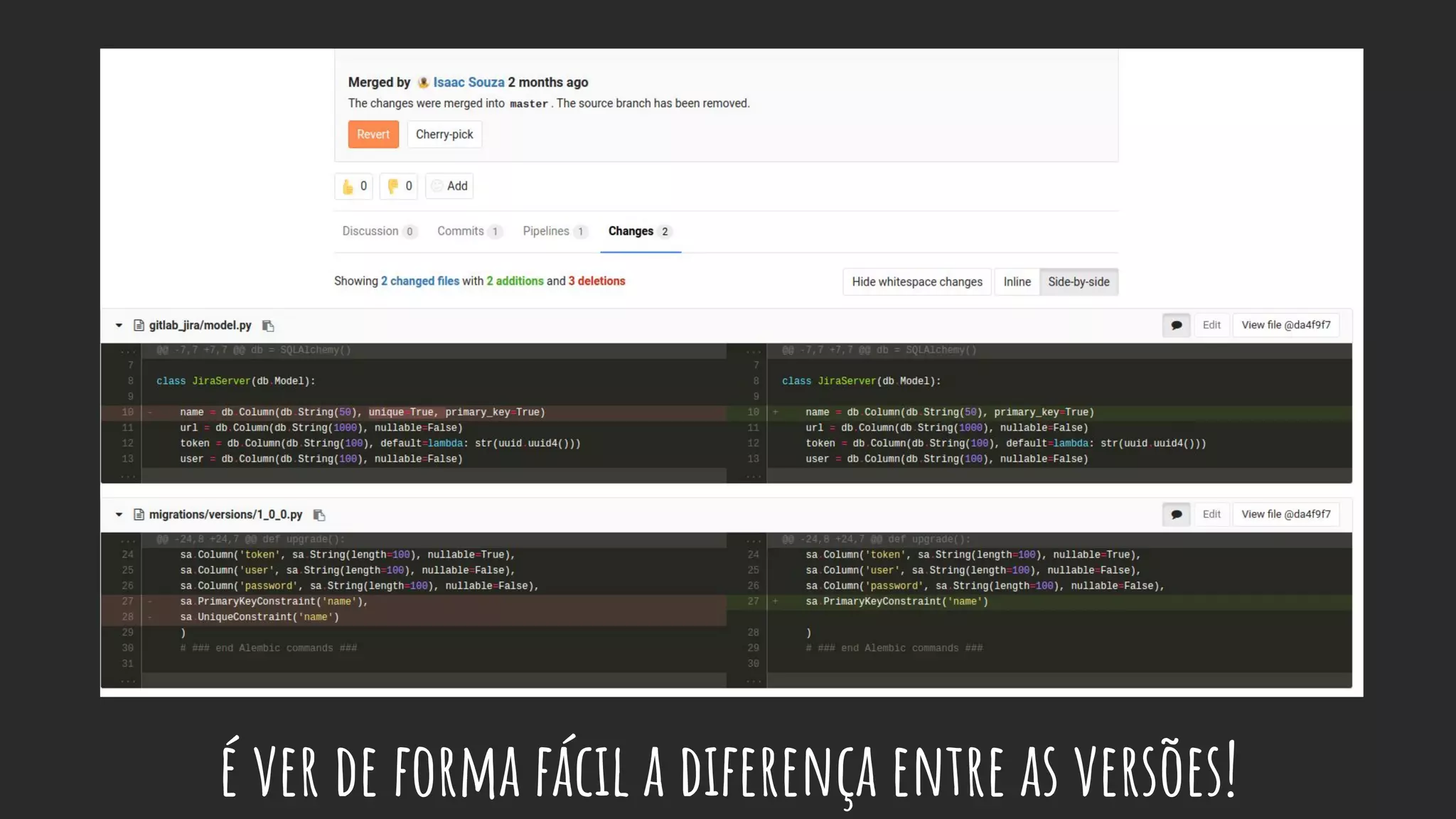The image size is (1456, 819).
Task: Click the '2 additions' text
Action: 515,281
